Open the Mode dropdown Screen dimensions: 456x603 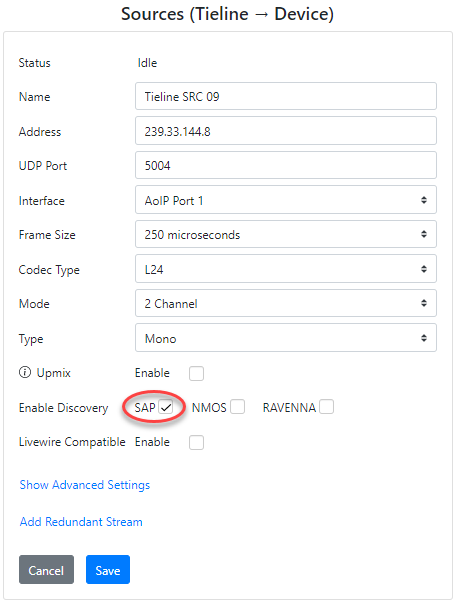coord(286,303)
